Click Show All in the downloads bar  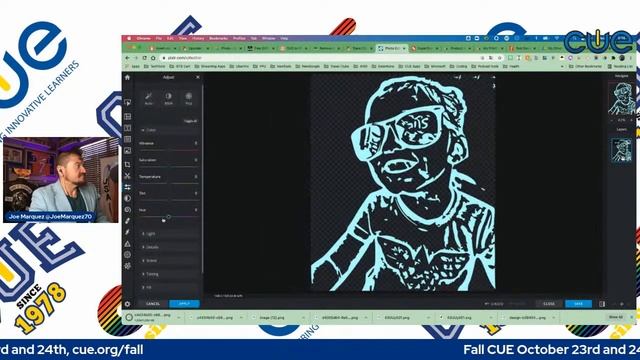(x=616, y=317)
